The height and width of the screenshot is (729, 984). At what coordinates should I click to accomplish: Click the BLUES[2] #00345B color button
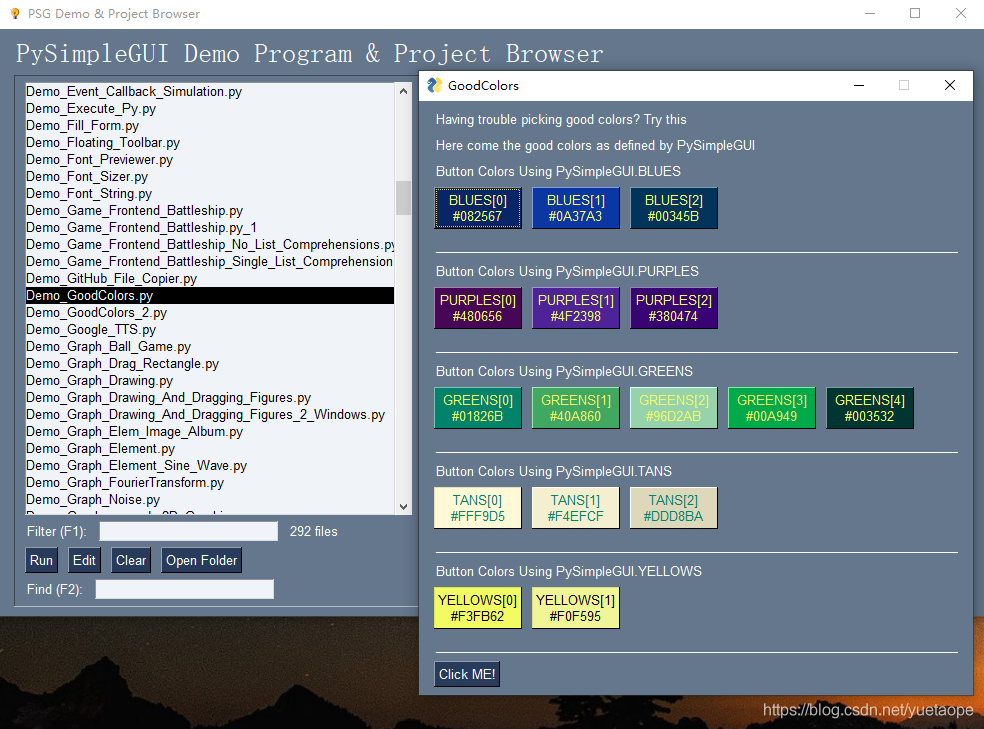pyautogui.click(x=673, y=208)
